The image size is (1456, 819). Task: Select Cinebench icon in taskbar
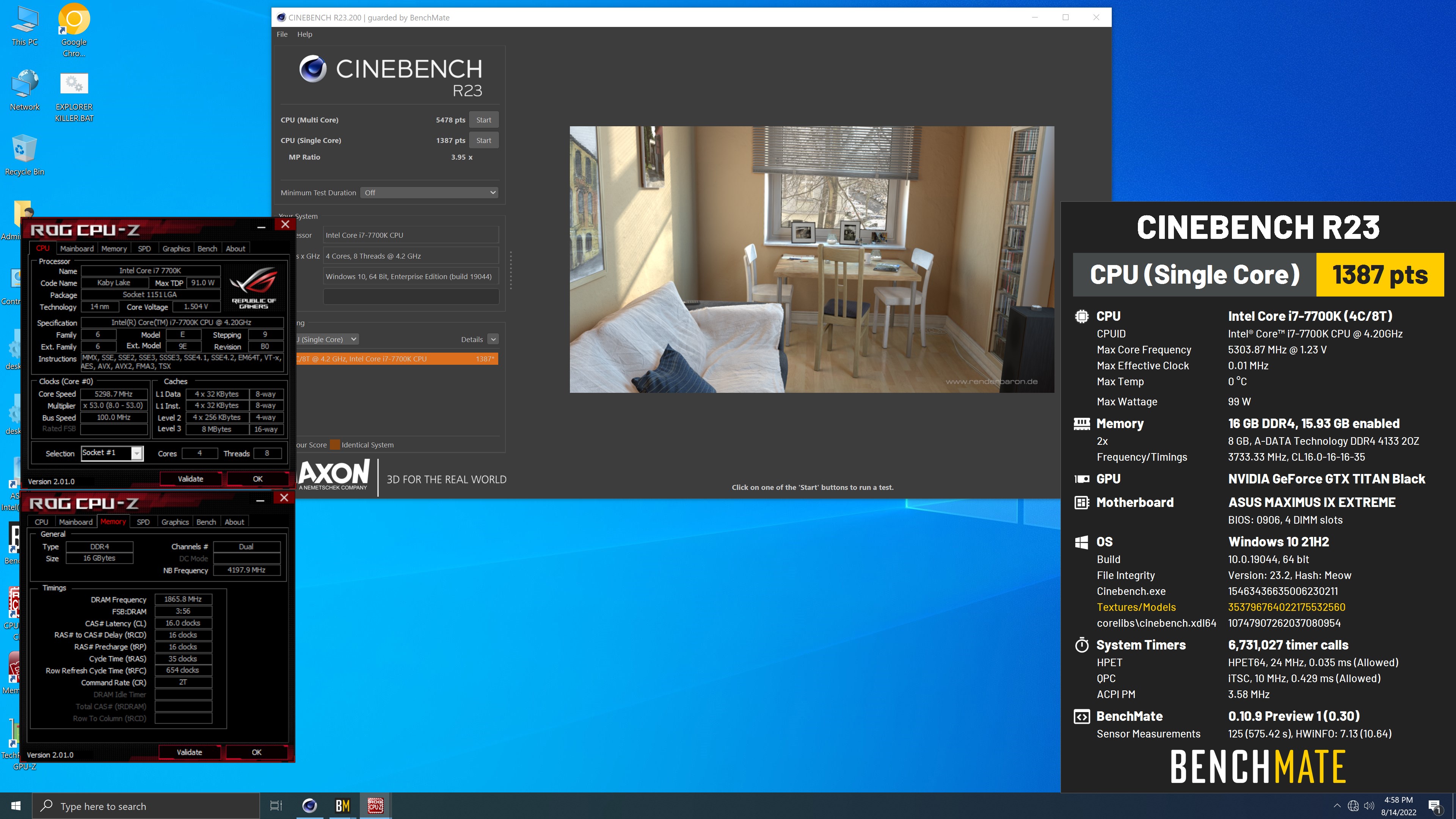(x=309, y=805)
